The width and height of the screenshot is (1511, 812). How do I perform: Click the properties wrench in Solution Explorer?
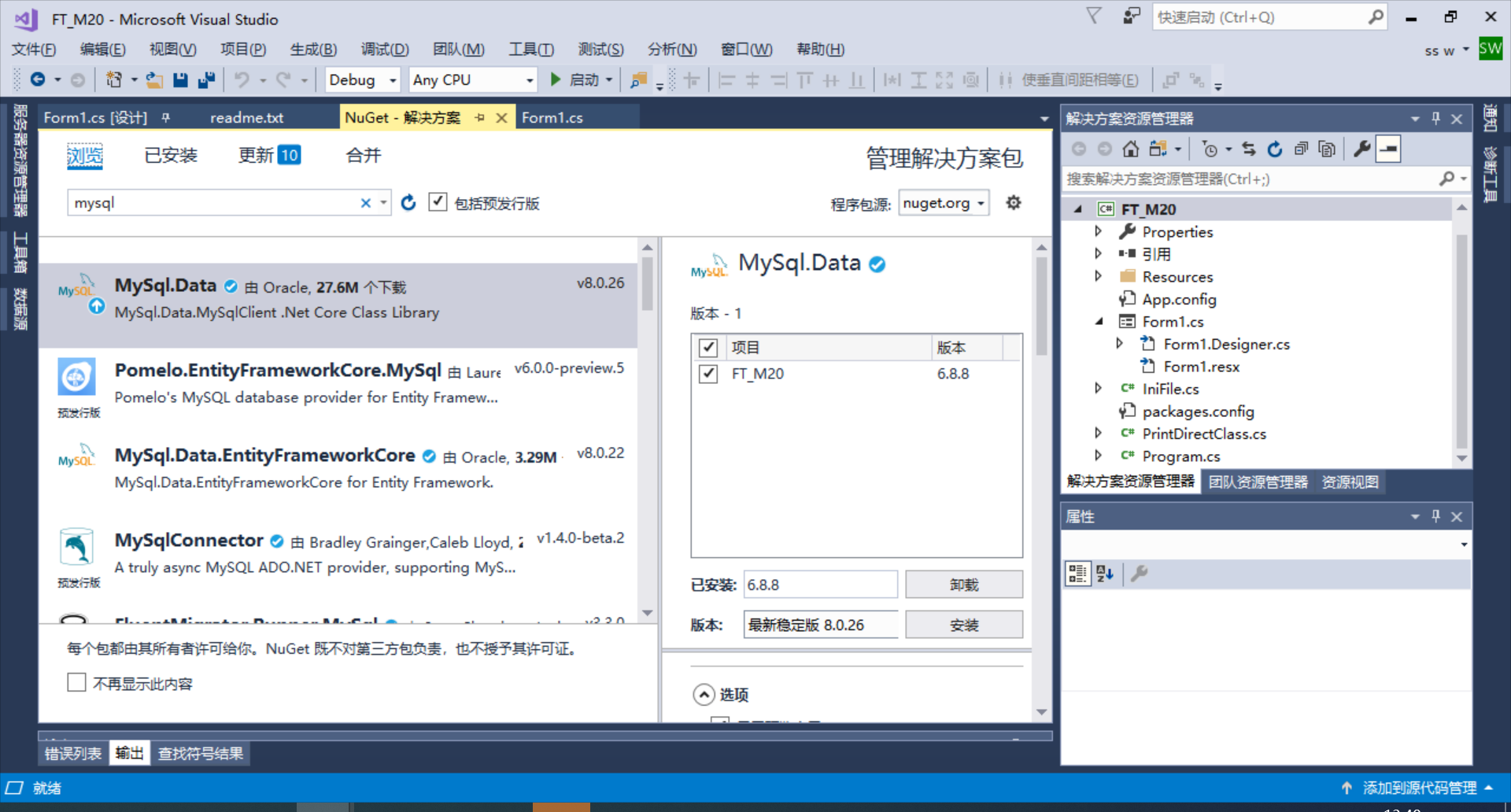(x=1361, y=149)
